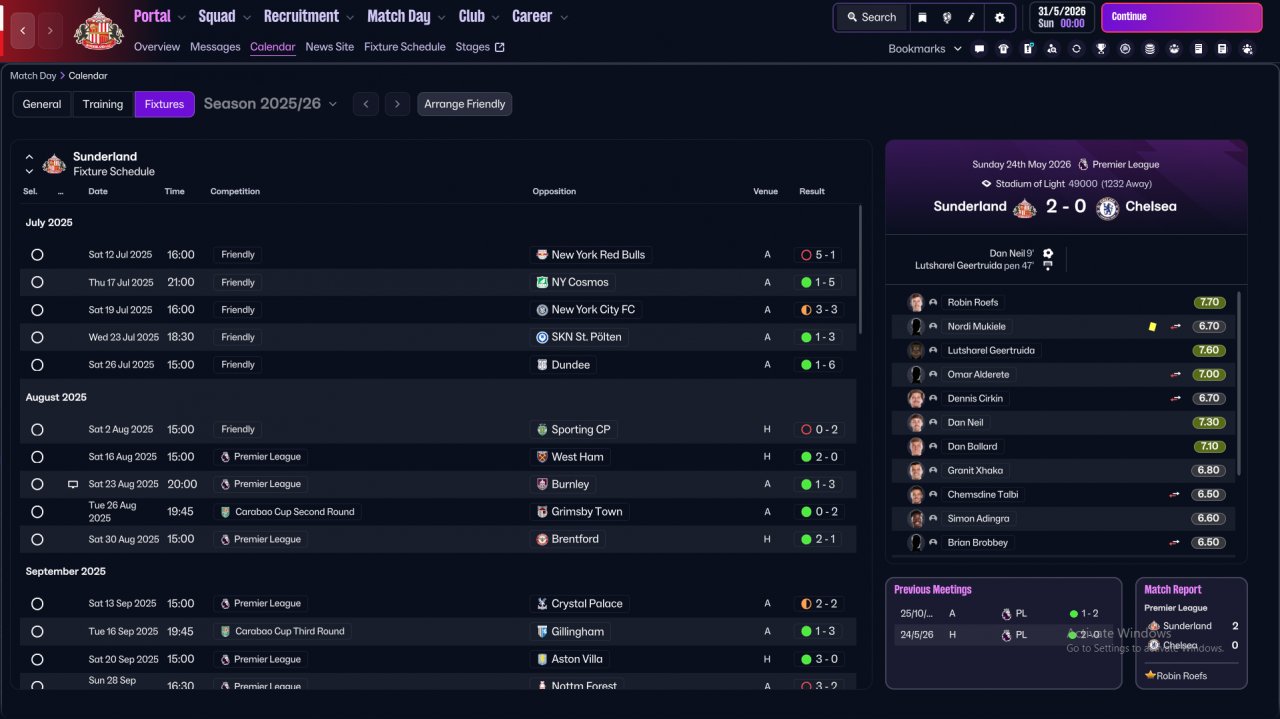Image resolution: width=1280 pixels, height=719 pixels.
Task: Click the Continue button
Action: coord(1181,17)
